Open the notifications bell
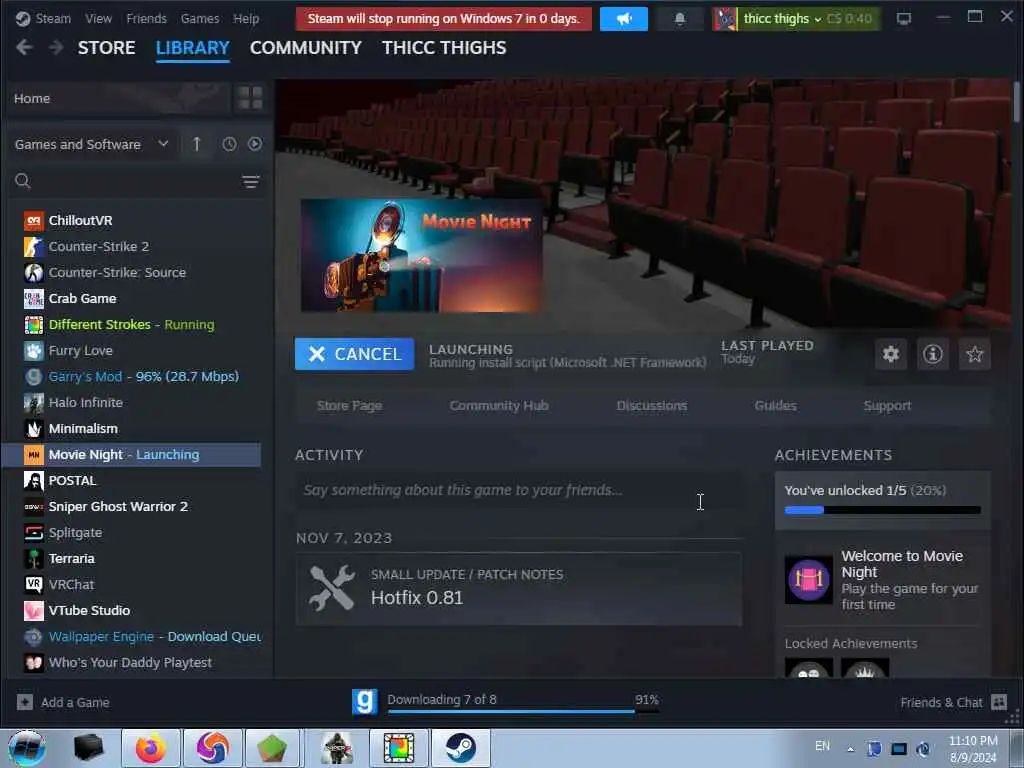 click(680, 19)
